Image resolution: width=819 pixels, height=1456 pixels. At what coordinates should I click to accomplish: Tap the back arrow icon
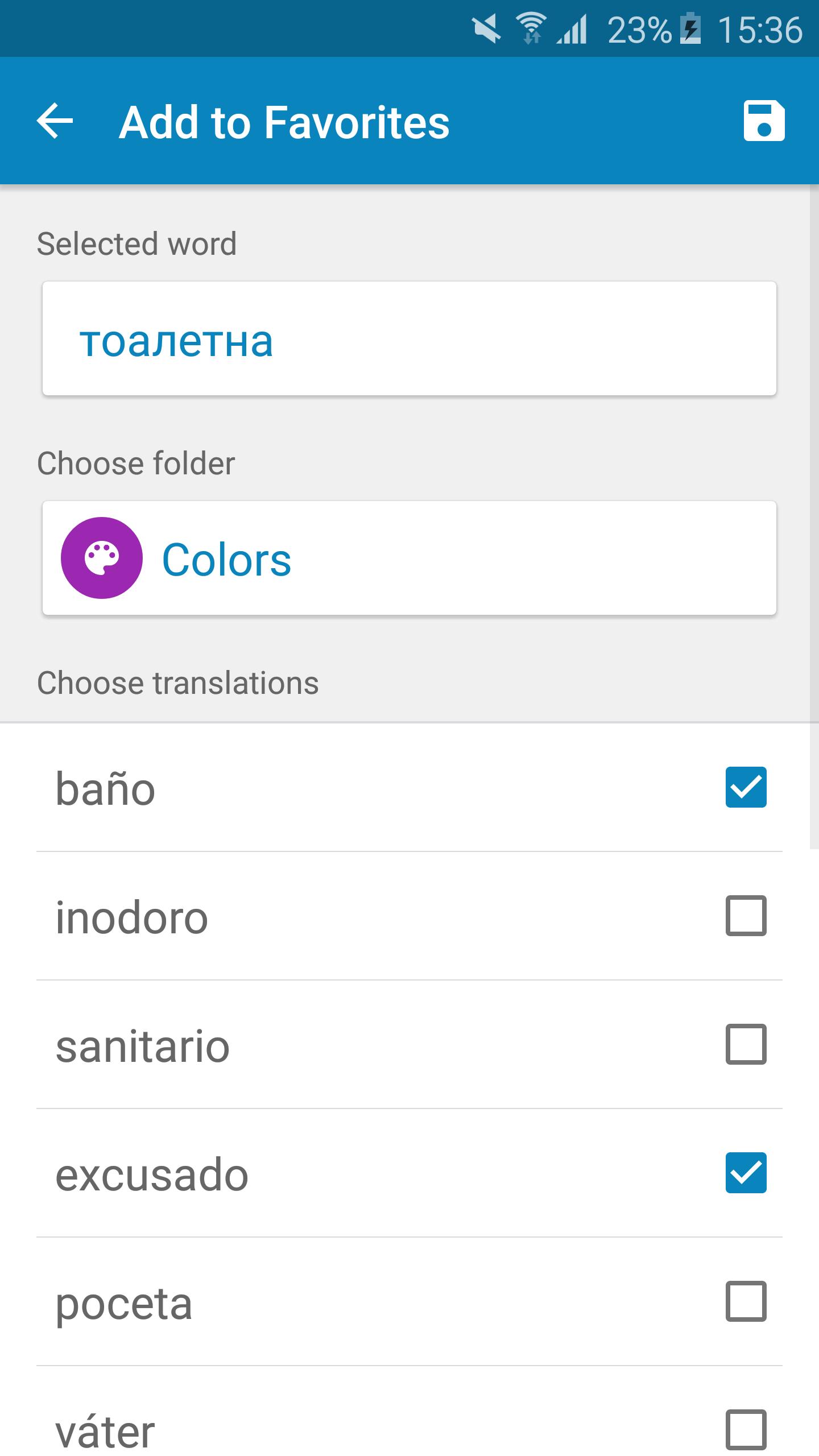(55, 121)
